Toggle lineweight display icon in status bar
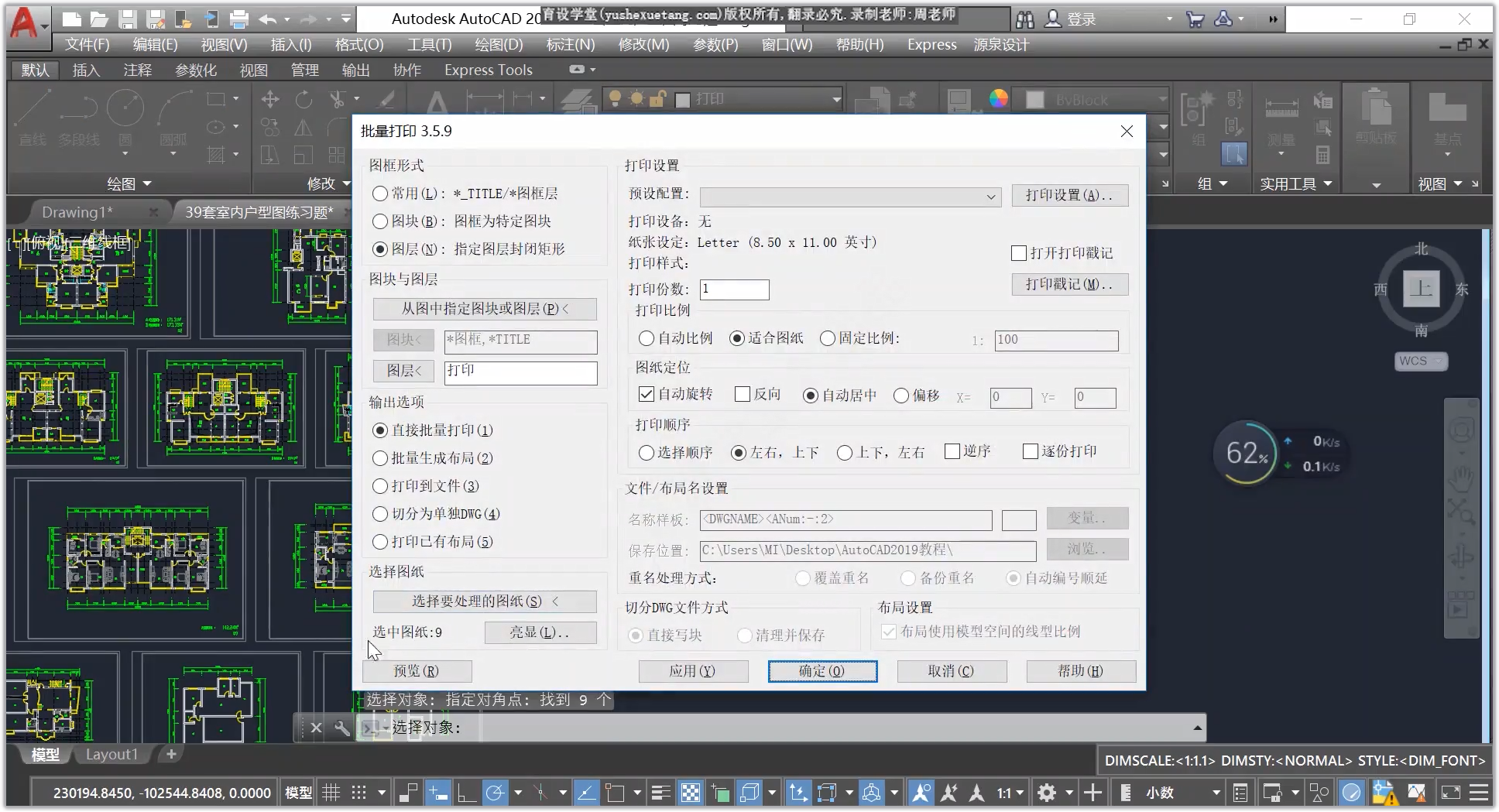Image resolution: width=1499 pixels, height=812 pixels. click(x=661, y=793)
